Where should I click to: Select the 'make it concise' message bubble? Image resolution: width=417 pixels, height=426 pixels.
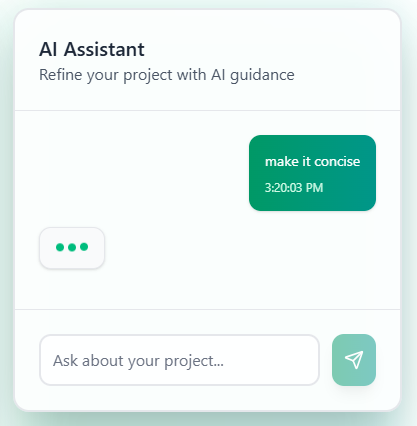pyautogui.click(x=312, y=173)
